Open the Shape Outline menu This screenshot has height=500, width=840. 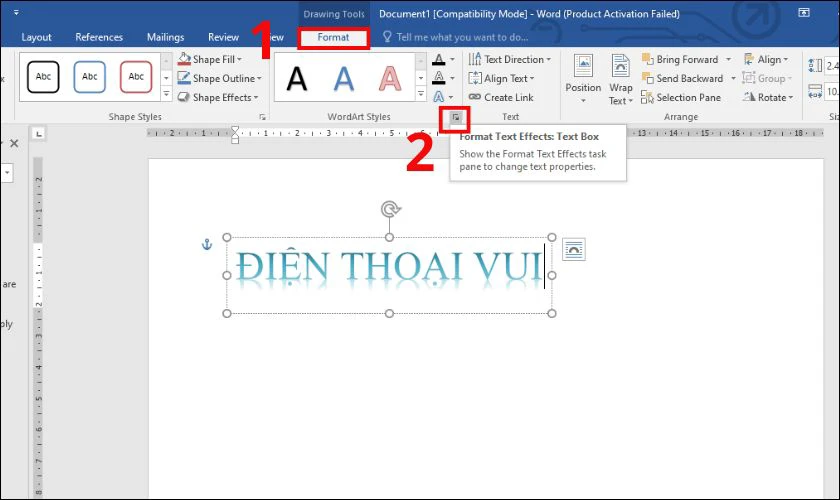coord(220,78)
